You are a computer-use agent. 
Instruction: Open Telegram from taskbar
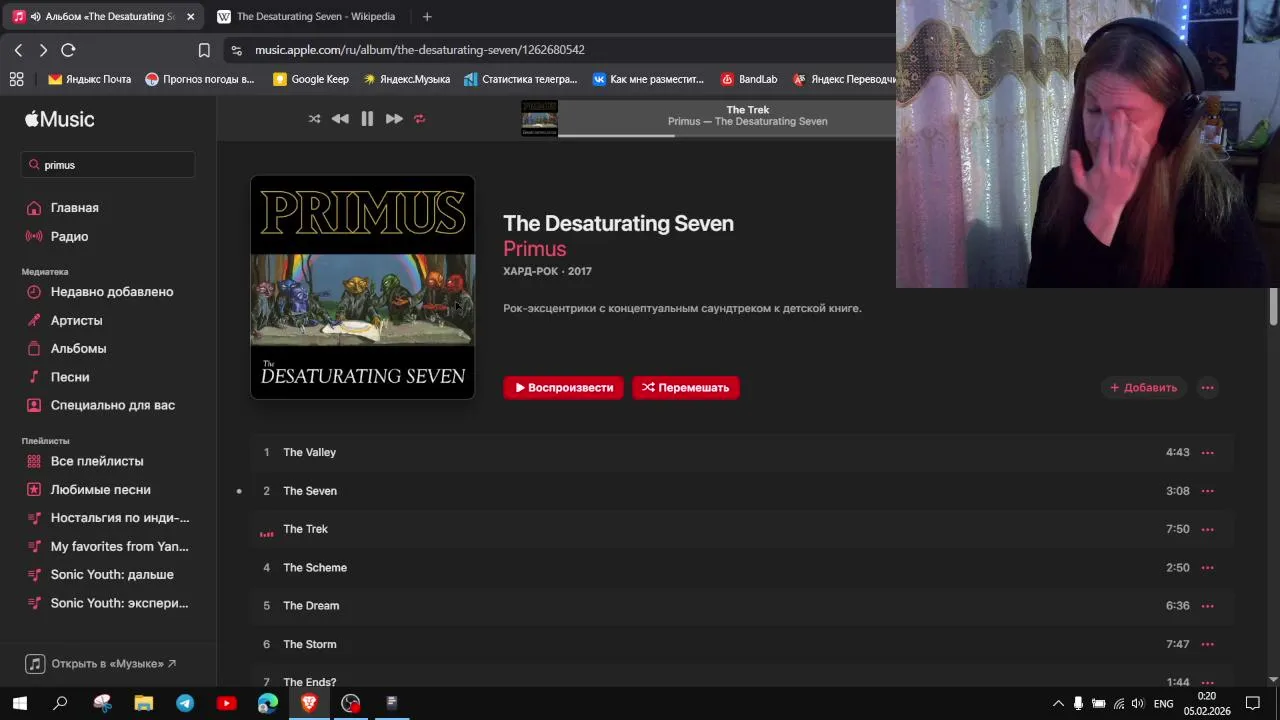(185, 703)
